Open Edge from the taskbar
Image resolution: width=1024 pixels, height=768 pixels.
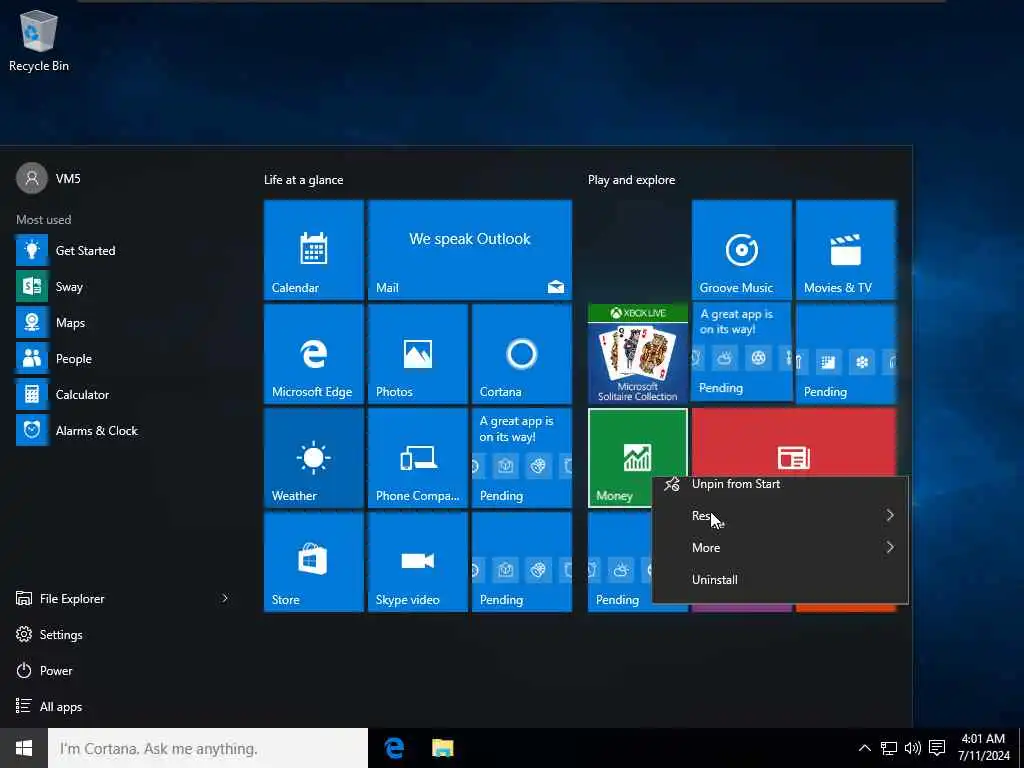tap(394, 748)
